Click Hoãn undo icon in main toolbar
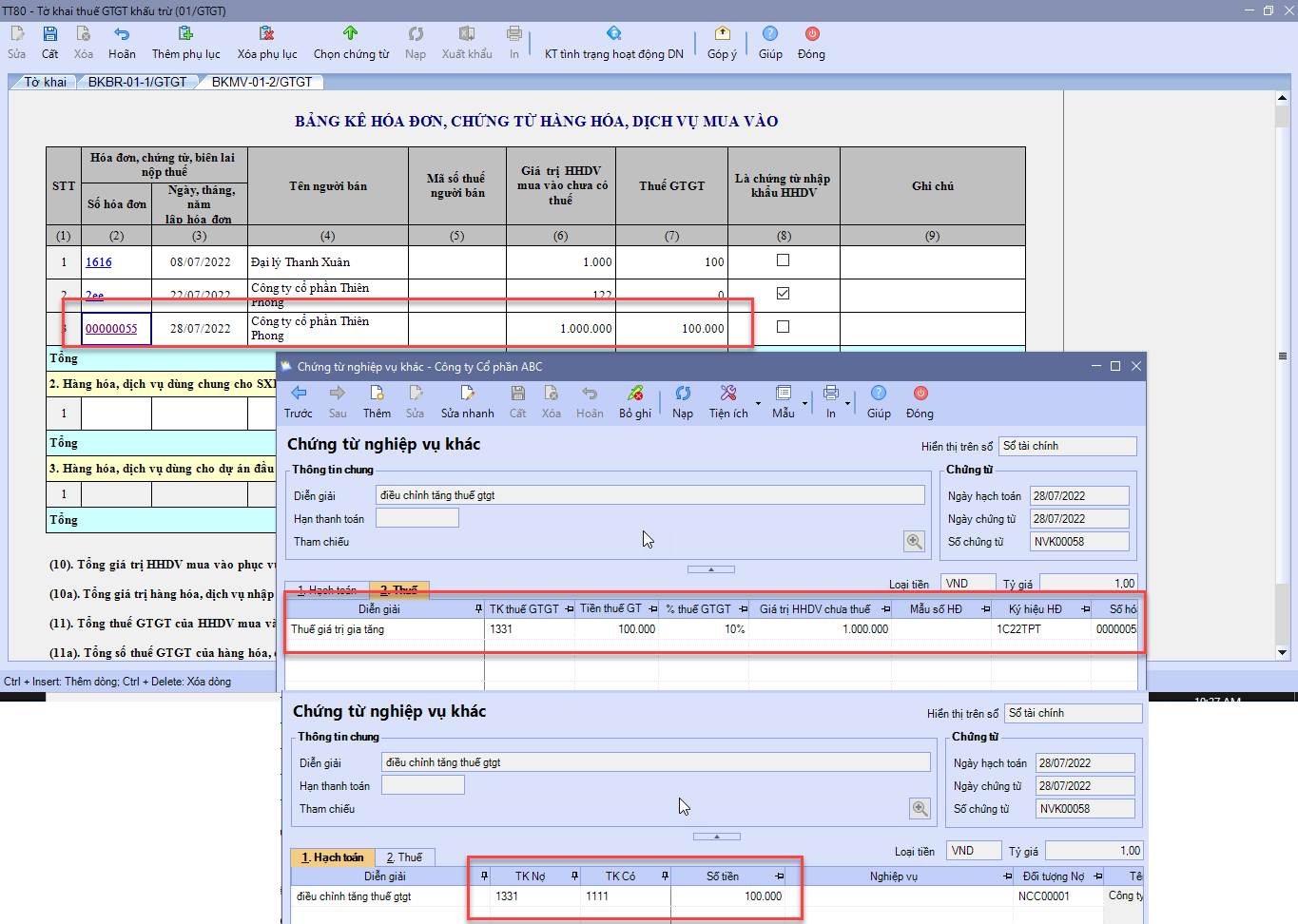Image resolution: width=1298 pixels, height=924 pixels. pos(122,34)
